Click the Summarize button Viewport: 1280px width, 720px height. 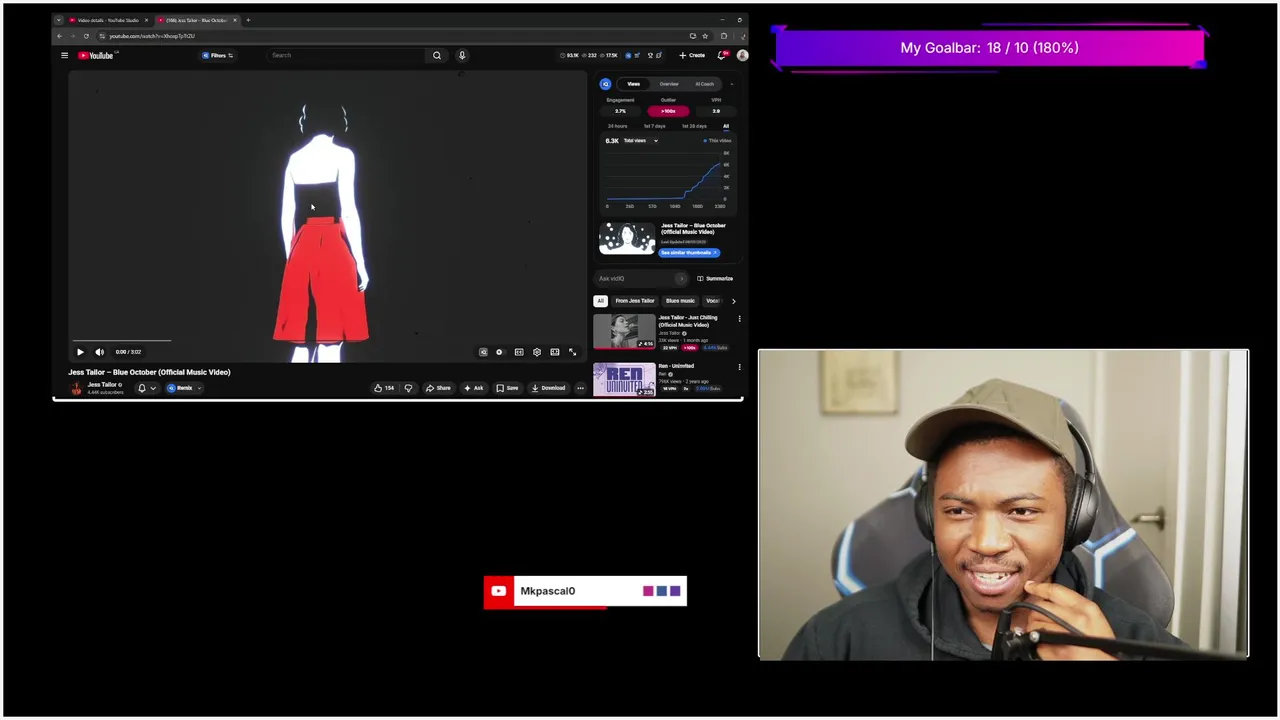(715, 278)
